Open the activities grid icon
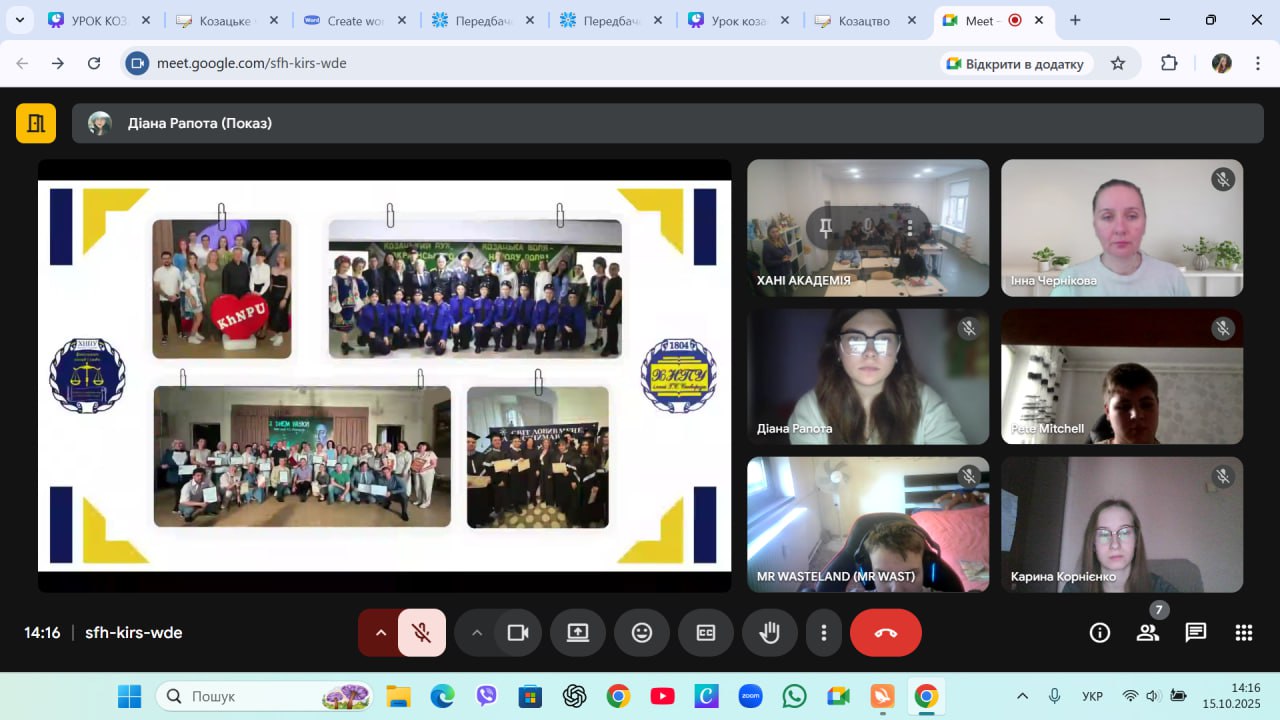This screenshot has width=1280, height=720. pos(1244,633)
